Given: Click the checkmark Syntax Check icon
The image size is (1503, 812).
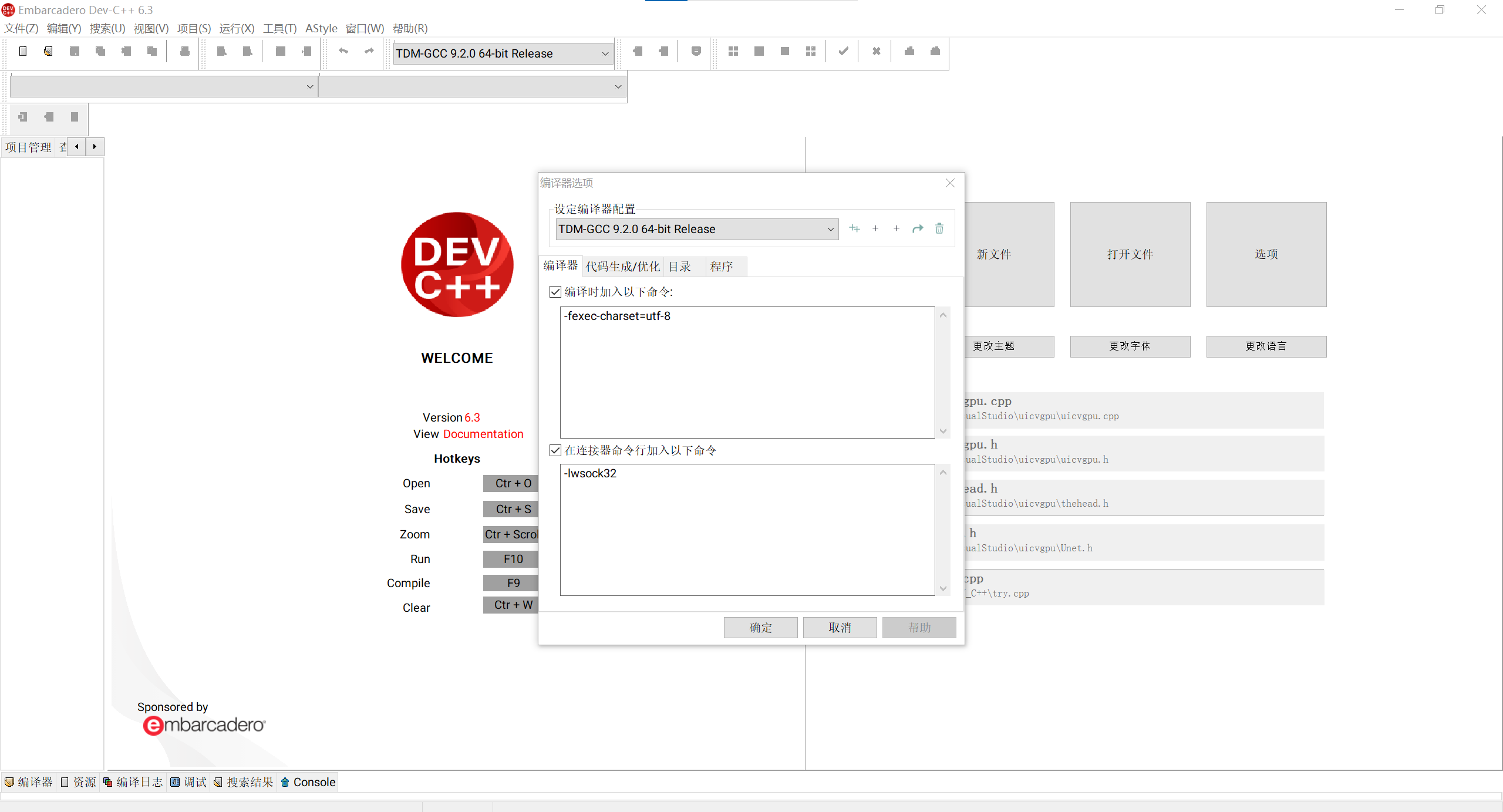Looking at the screenshot, I should [x=844, y=51].
